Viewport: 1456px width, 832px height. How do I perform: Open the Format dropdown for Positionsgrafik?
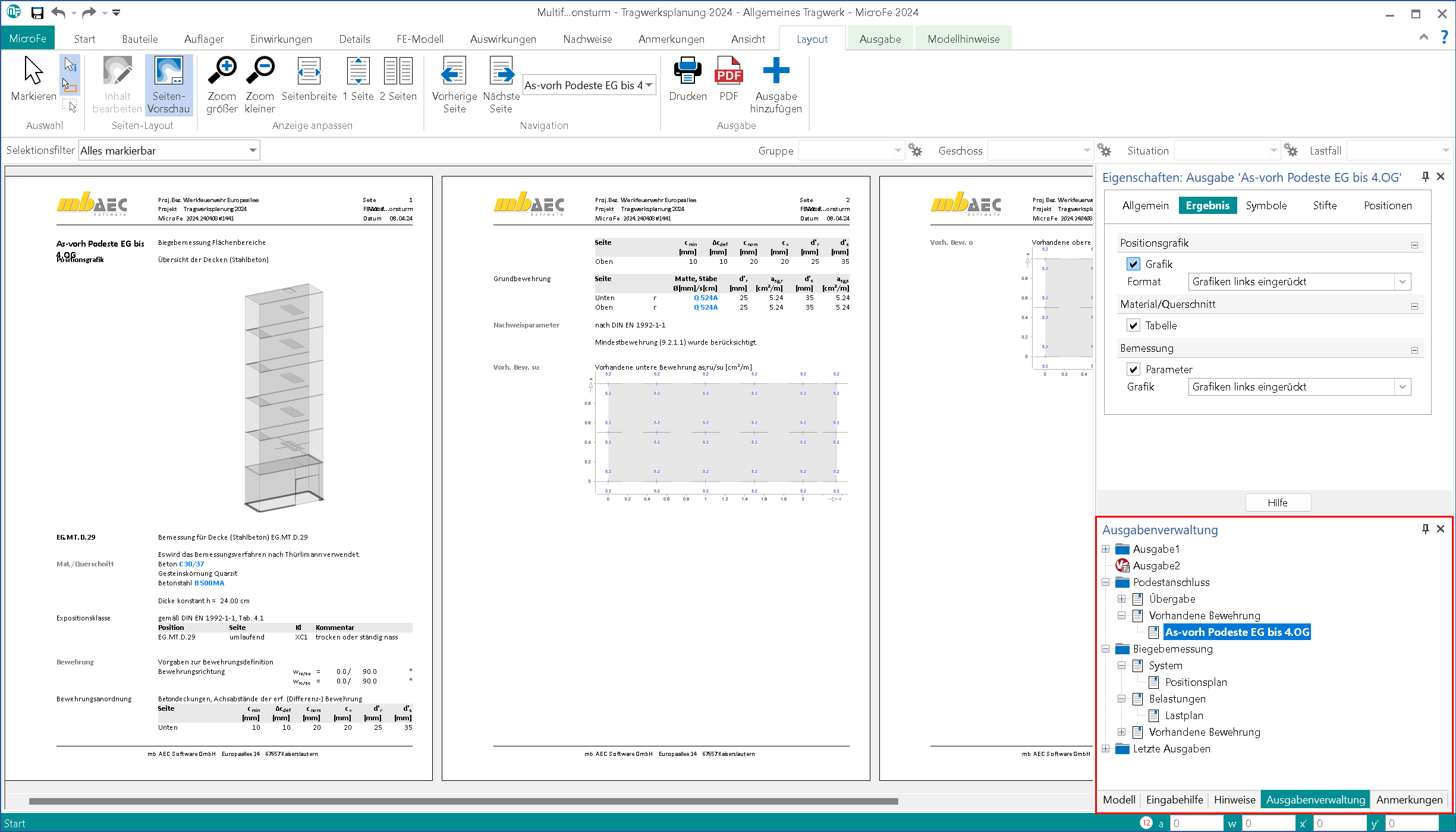[1402, 282]
